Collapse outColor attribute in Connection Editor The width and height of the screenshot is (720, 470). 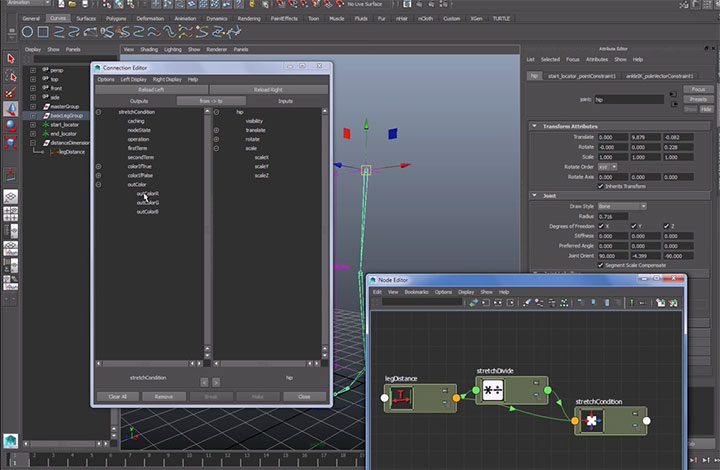pyautogui.click(x=98, y=185)
